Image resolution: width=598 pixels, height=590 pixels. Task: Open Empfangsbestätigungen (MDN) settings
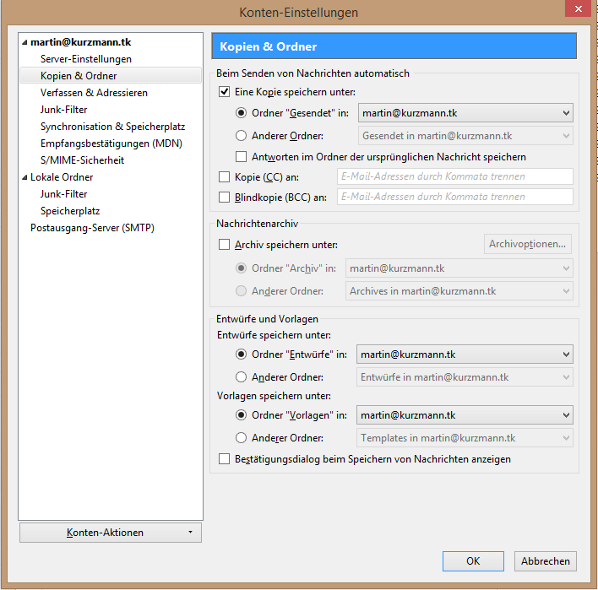coord(111,143)
